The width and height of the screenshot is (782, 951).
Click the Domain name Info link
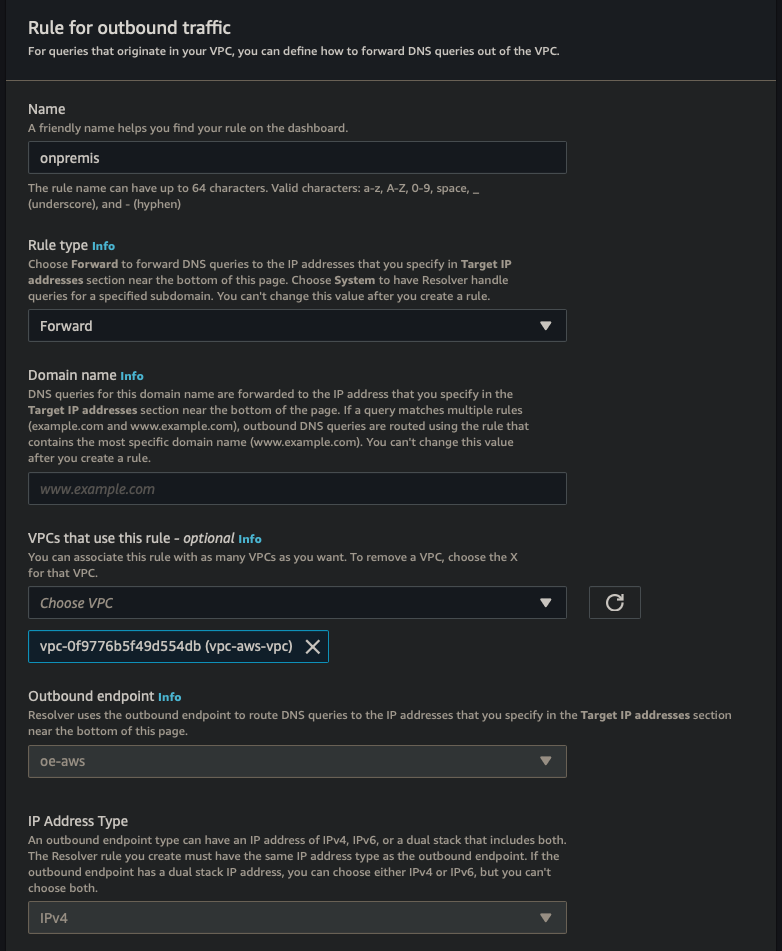point(131,376)
